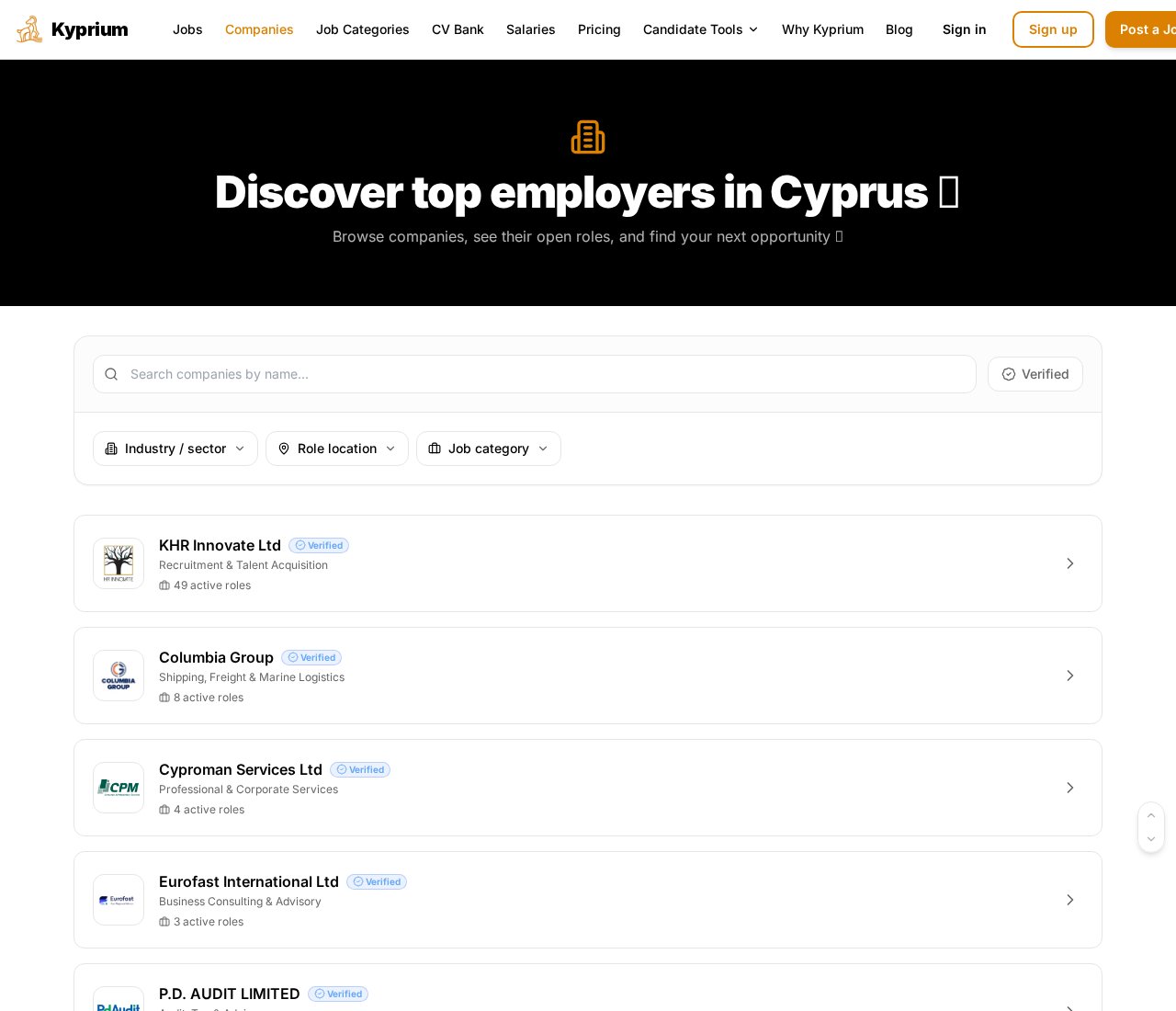1176x1011 pixels.
Task: Click Verified badge next to Columbia Group
Action: click(311, 657)
